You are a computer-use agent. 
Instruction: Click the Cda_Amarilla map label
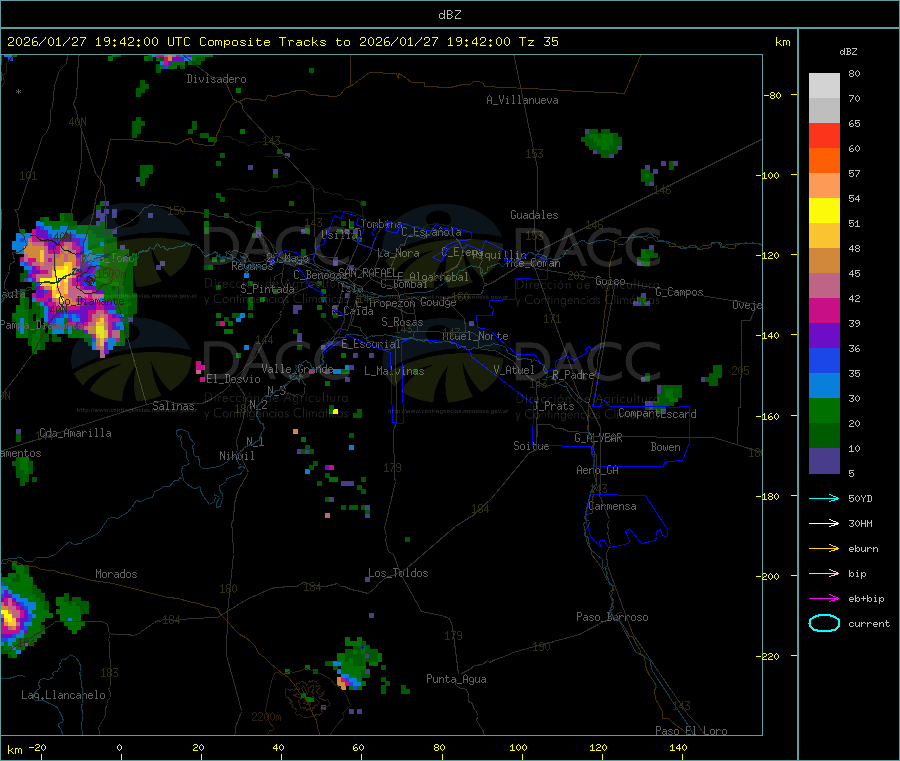pyautogui.click(x=75, y=433)
